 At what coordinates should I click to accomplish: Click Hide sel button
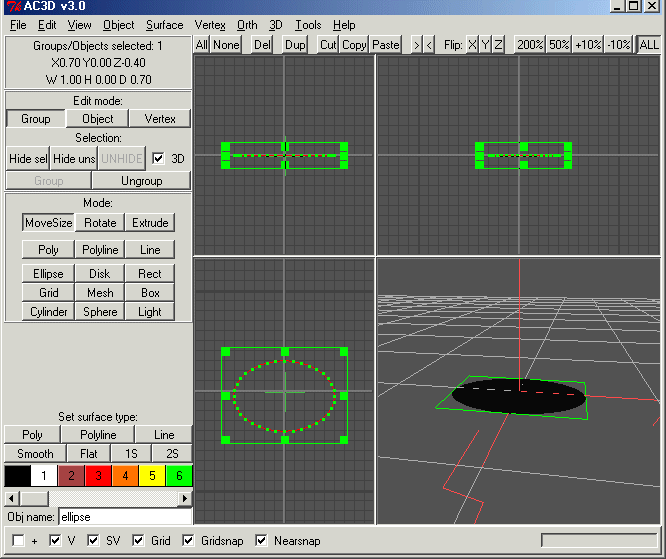(x=28, y=158)
